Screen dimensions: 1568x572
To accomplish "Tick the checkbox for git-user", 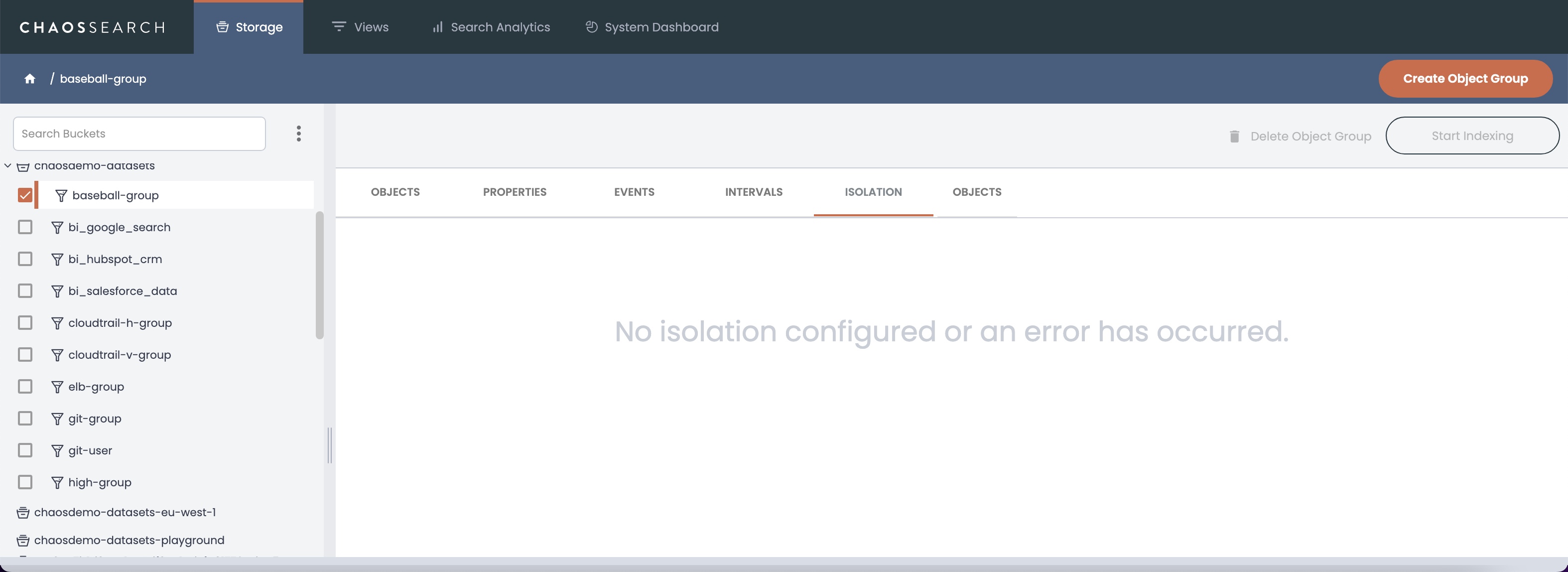I will coord(25,450).
